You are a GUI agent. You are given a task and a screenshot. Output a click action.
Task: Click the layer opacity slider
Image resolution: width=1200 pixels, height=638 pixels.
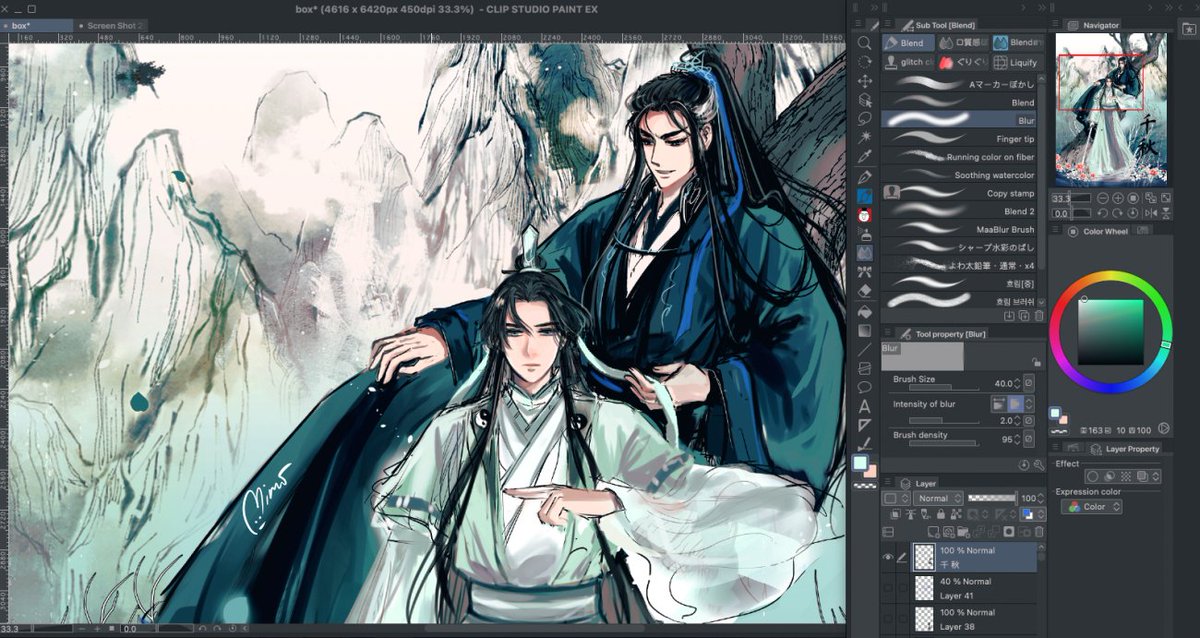[x=992, y=497]
